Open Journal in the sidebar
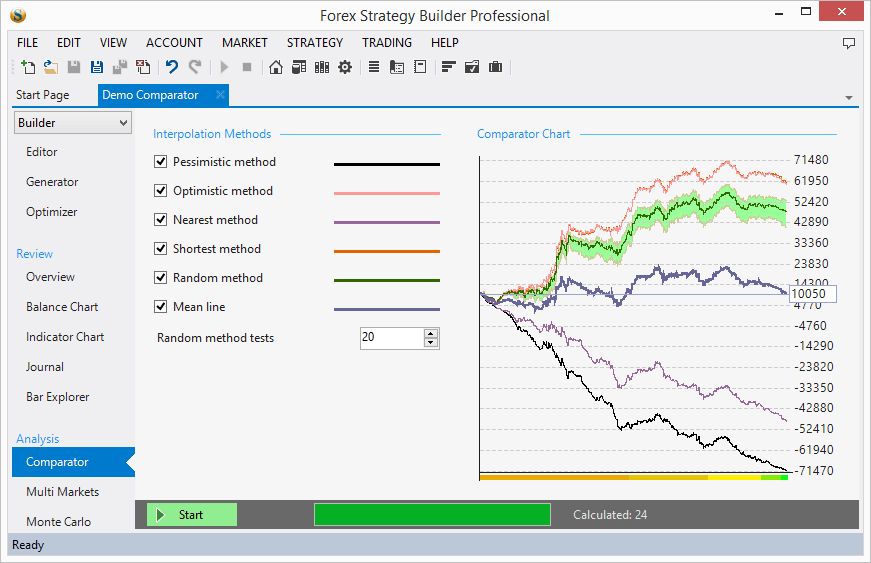Image resolution: width=871 pixels, height=563 pixels. tap(45, 366)
